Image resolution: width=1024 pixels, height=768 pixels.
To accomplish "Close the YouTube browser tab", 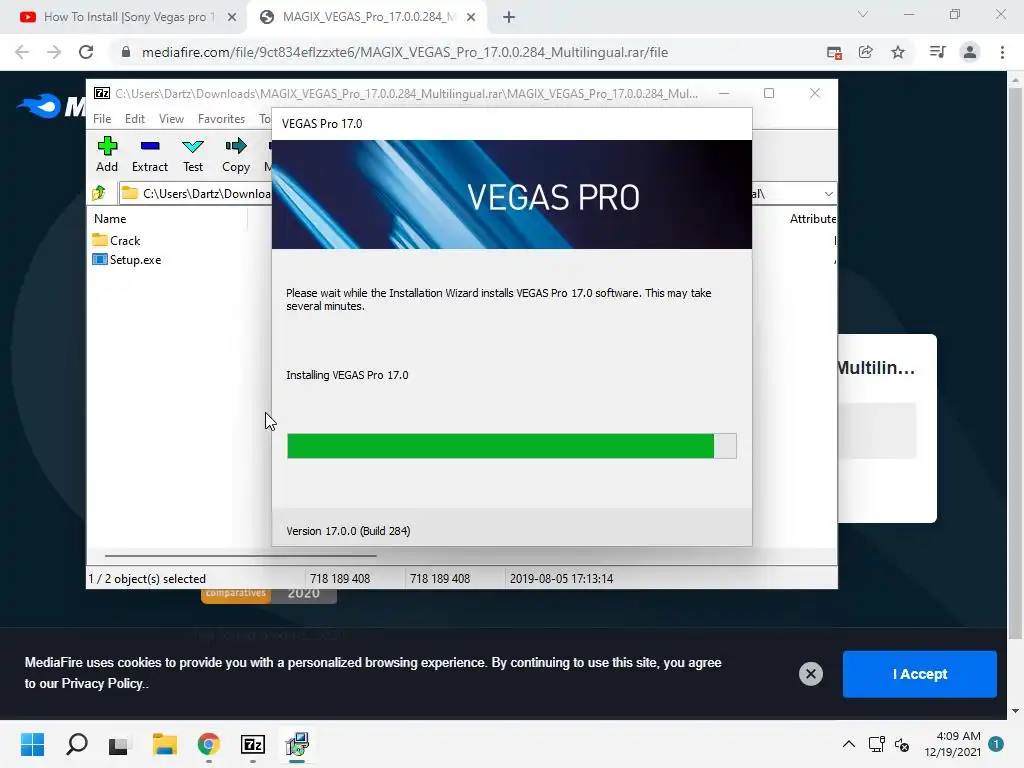I will click(x=232, y=18).
